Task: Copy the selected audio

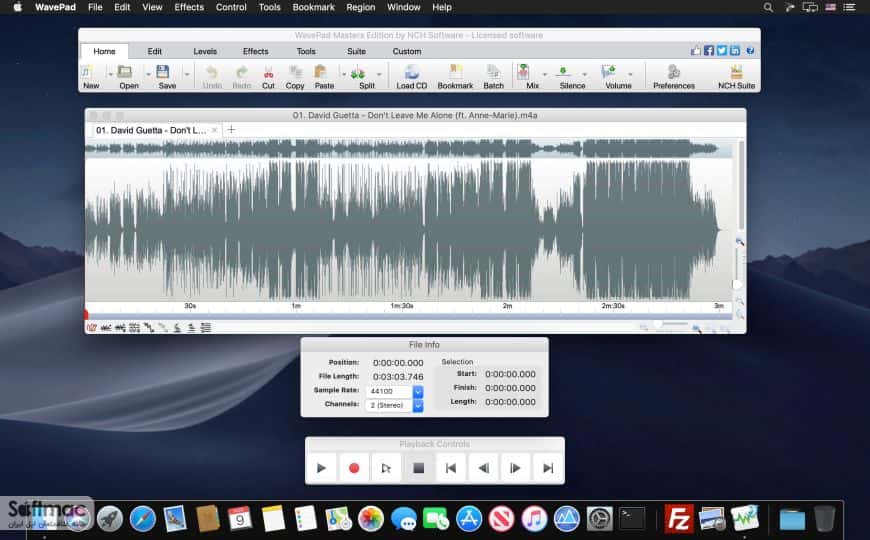Action: click(x=295, y=77)
